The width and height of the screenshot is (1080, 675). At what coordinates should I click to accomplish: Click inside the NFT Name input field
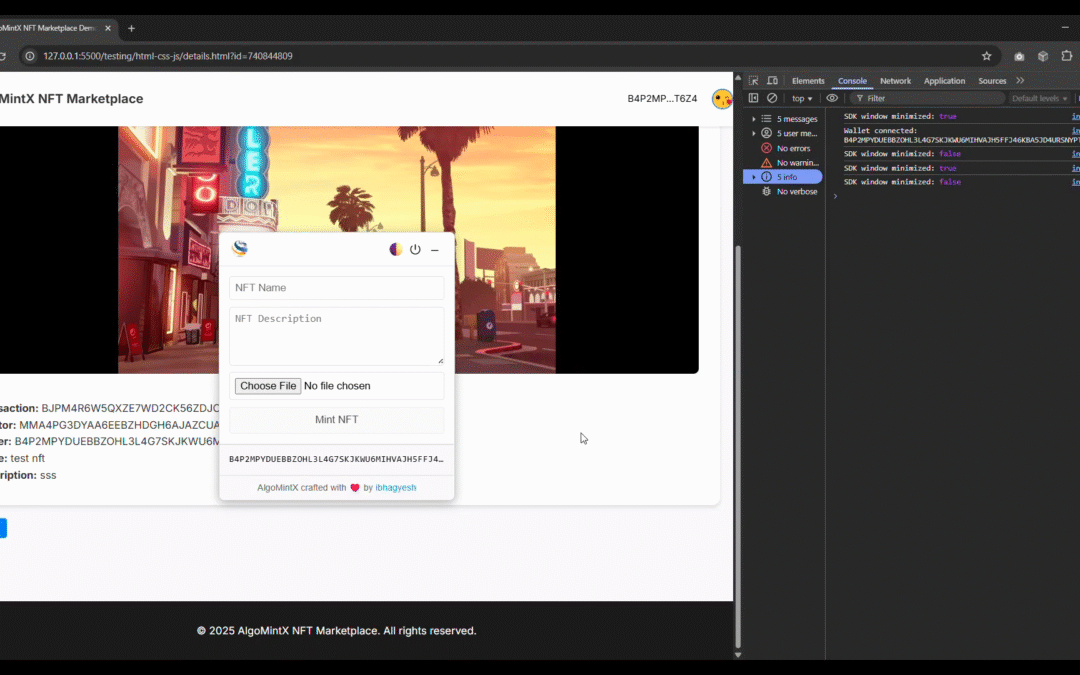[x=336, y=287]
